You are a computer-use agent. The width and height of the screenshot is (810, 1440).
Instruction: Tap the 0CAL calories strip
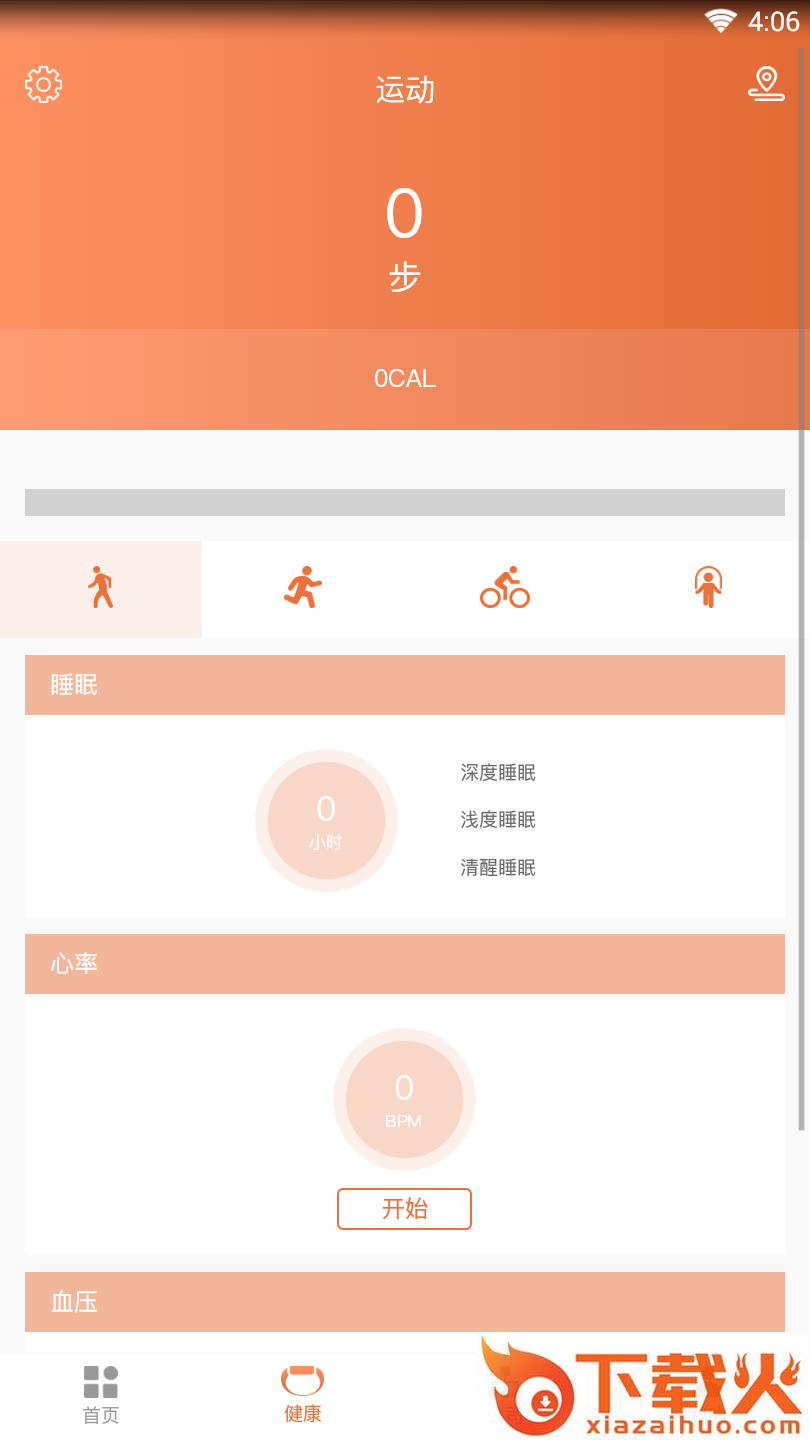[405, 379]
